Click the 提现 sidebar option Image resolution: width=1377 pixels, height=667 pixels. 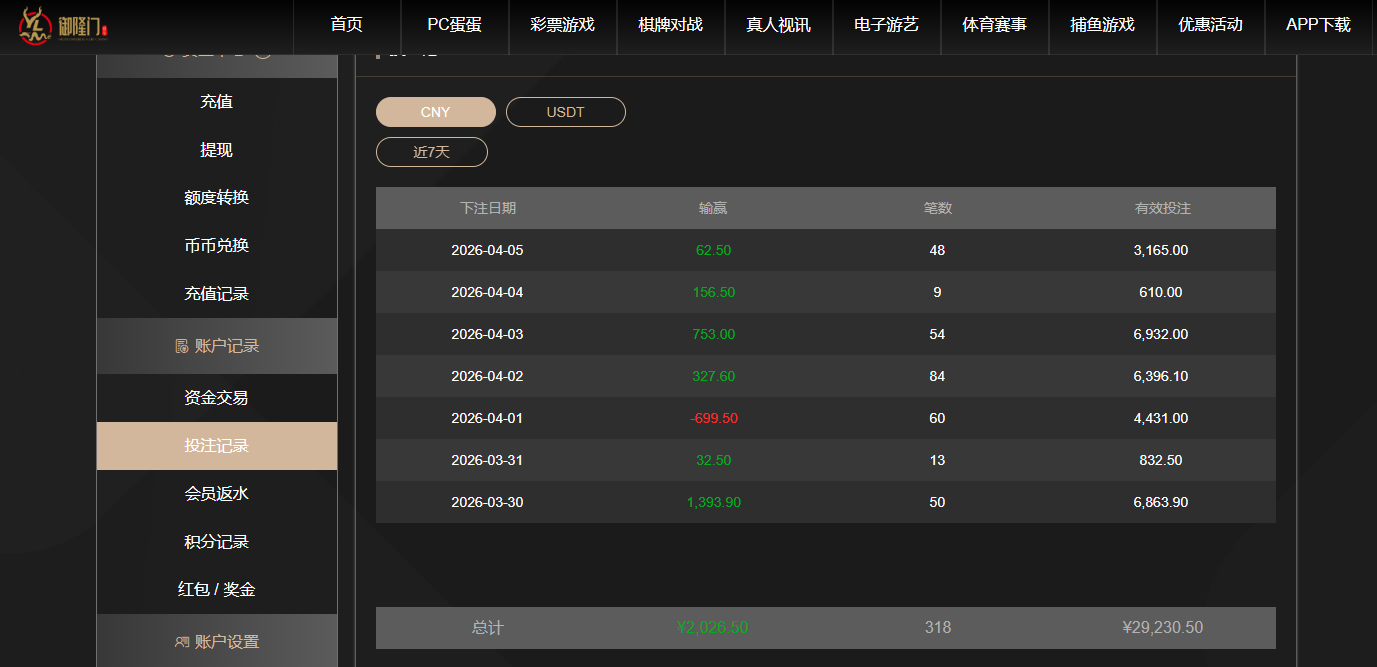pos(216,149)
